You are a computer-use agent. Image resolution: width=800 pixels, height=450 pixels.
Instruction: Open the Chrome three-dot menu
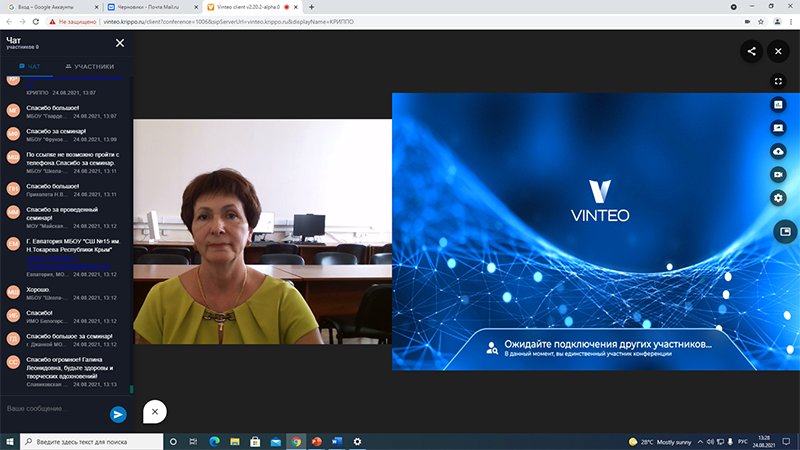click(x=791, y=22)
